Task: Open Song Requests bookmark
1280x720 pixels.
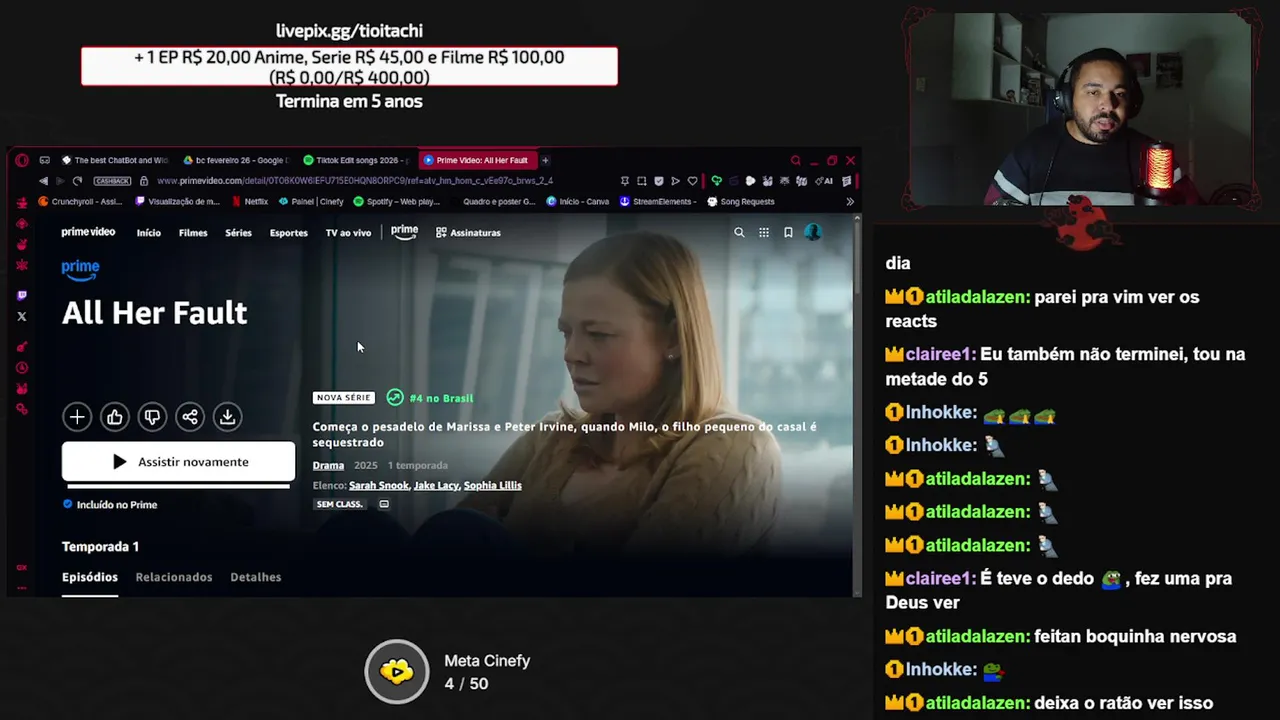Action: [x=741, y=201]
